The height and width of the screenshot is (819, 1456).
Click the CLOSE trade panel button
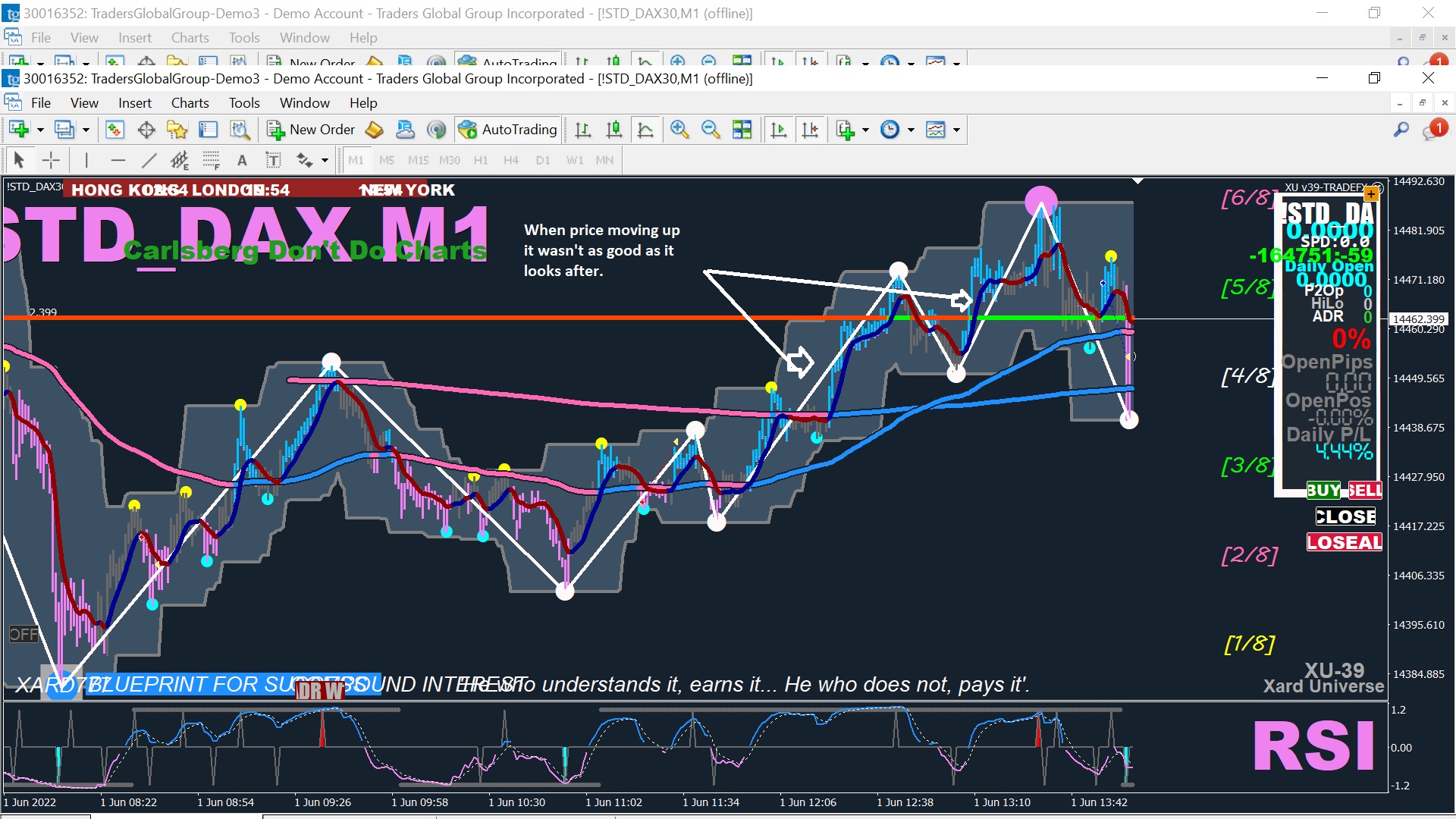pyautogui.click(x=1345, y=516)
